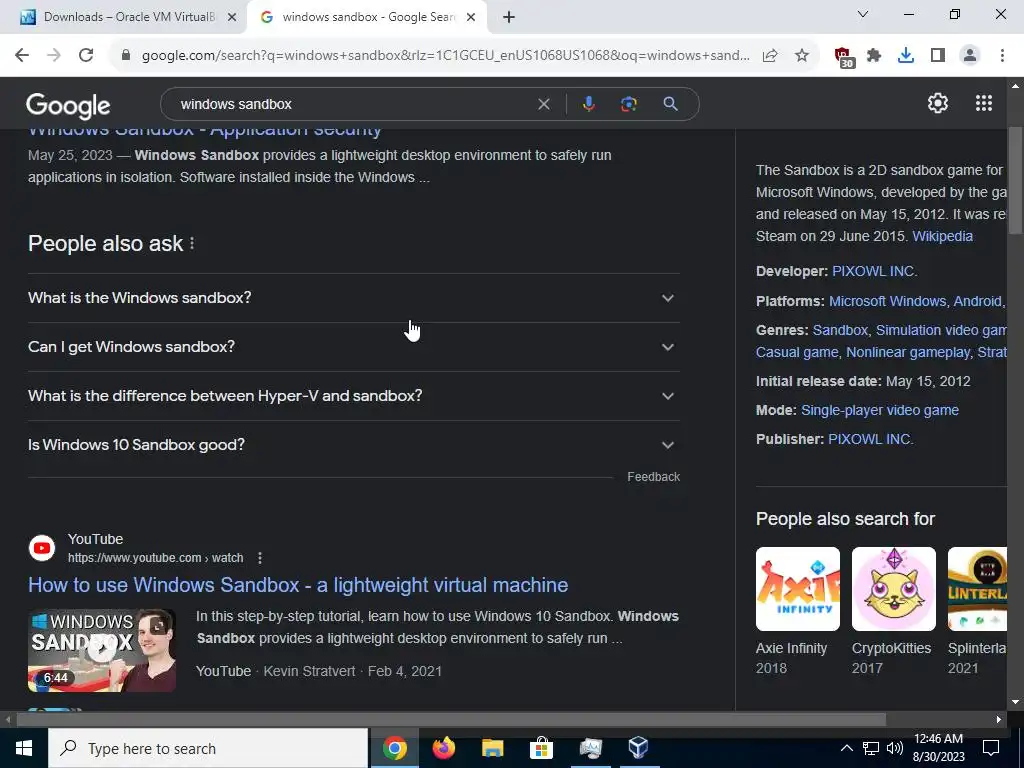Open the red extension icon with badge 30
This screenshot has width=1024, height=768.
click(844, 57)
